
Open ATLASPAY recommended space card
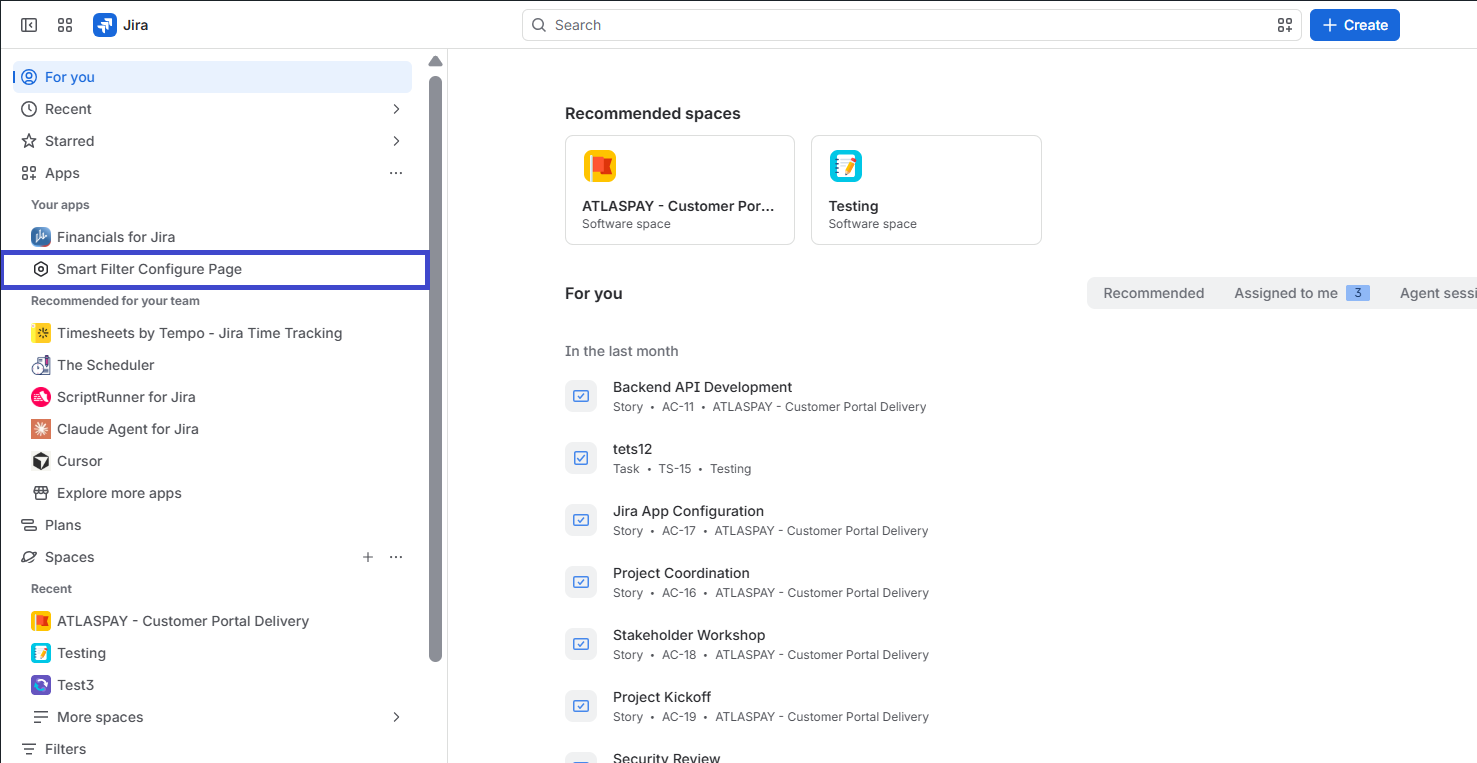click(680, 190)
